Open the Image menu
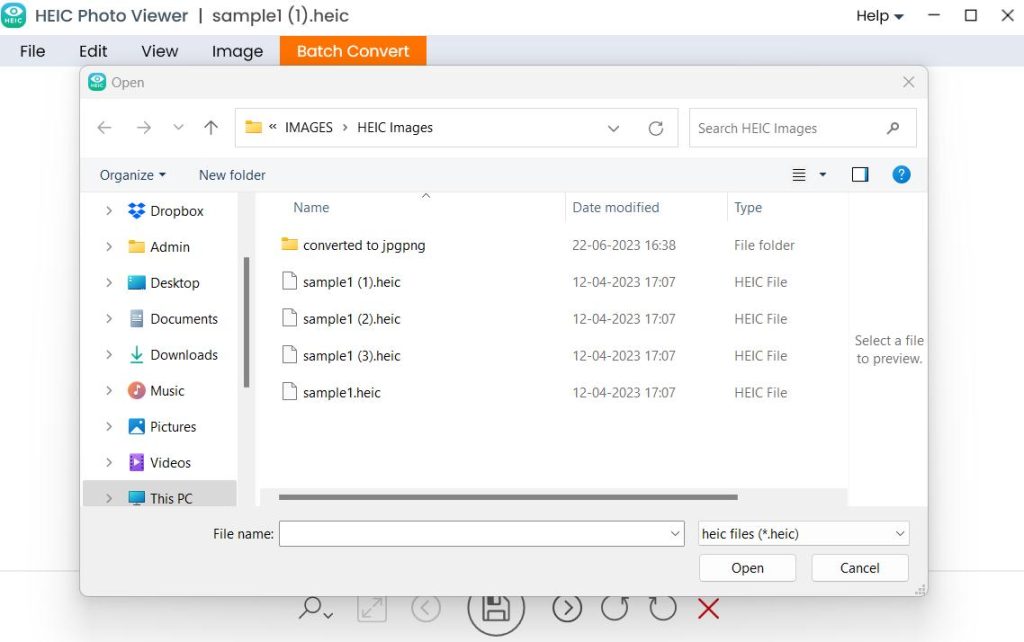The height and width of the screenshot is (642, 1024). 237,51
